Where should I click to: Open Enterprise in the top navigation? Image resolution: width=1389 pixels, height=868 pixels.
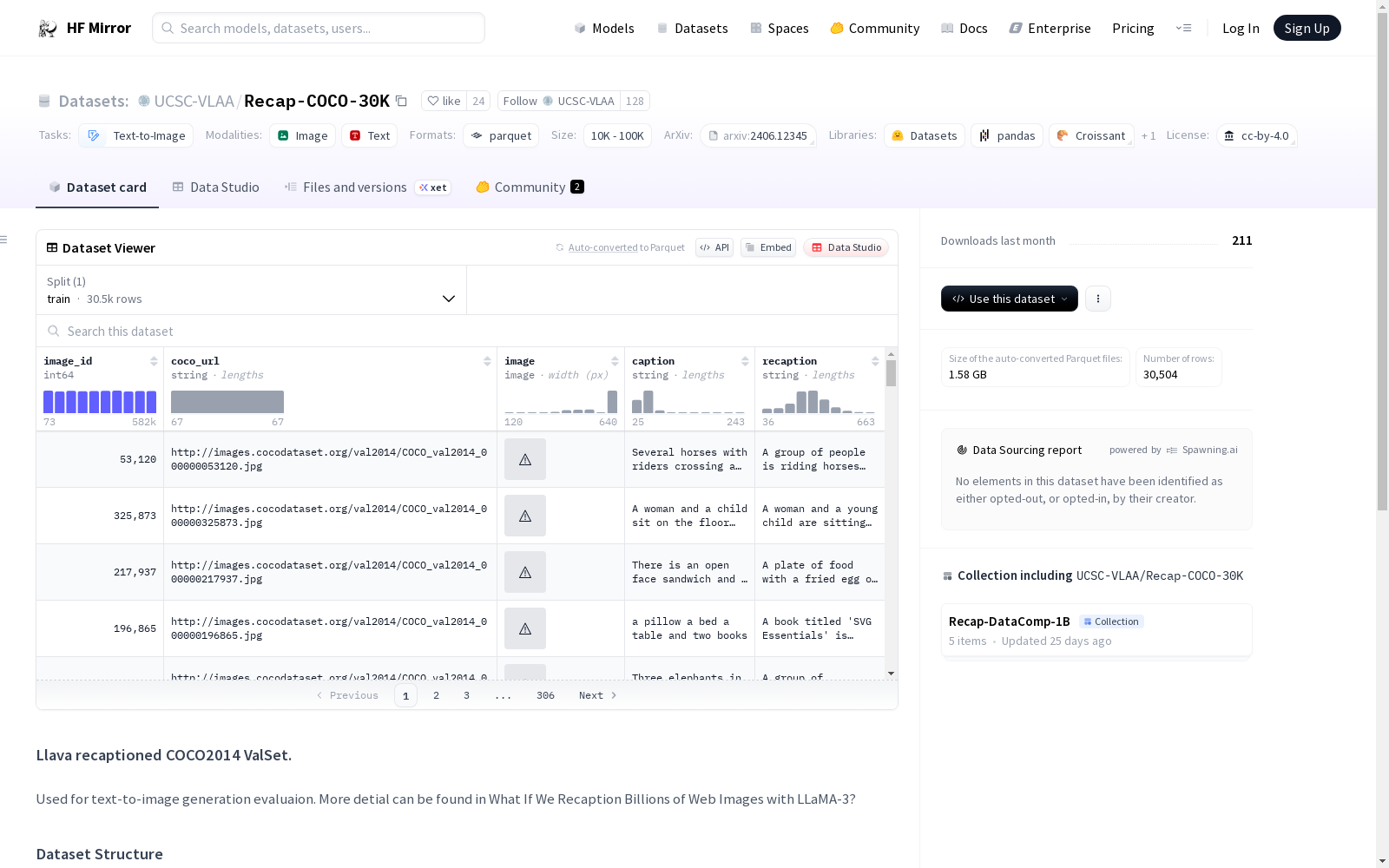pos(1050,29)
